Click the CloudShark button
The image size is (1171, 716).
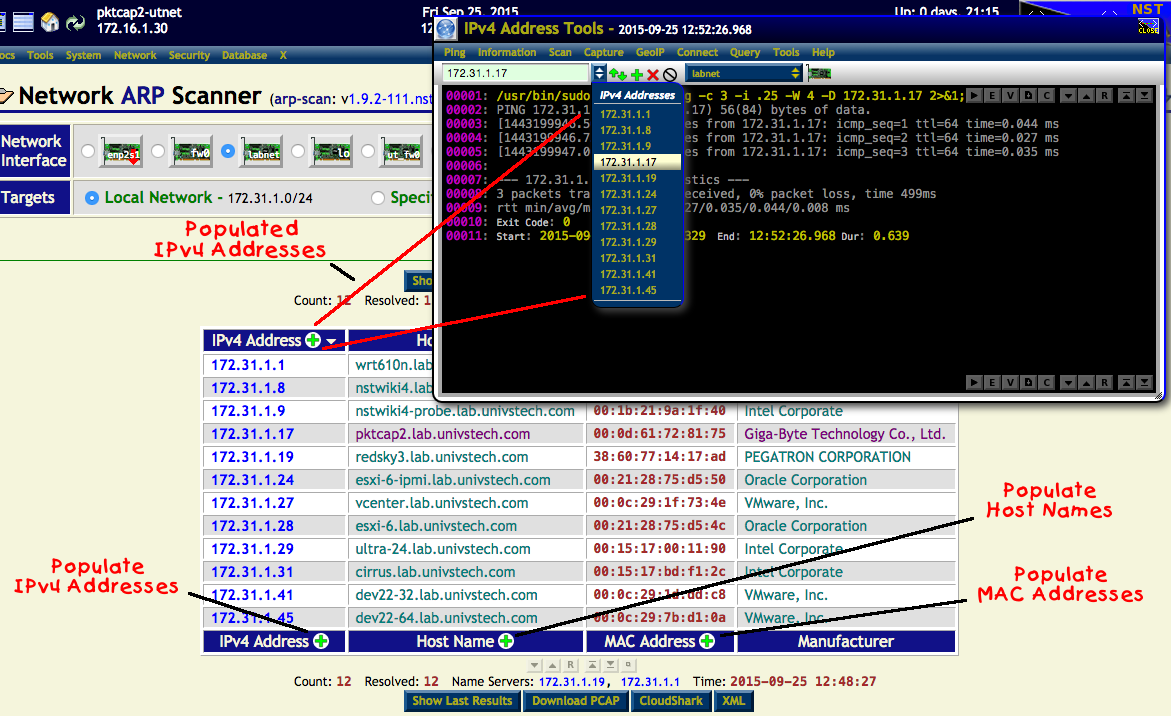pos(671,701)
